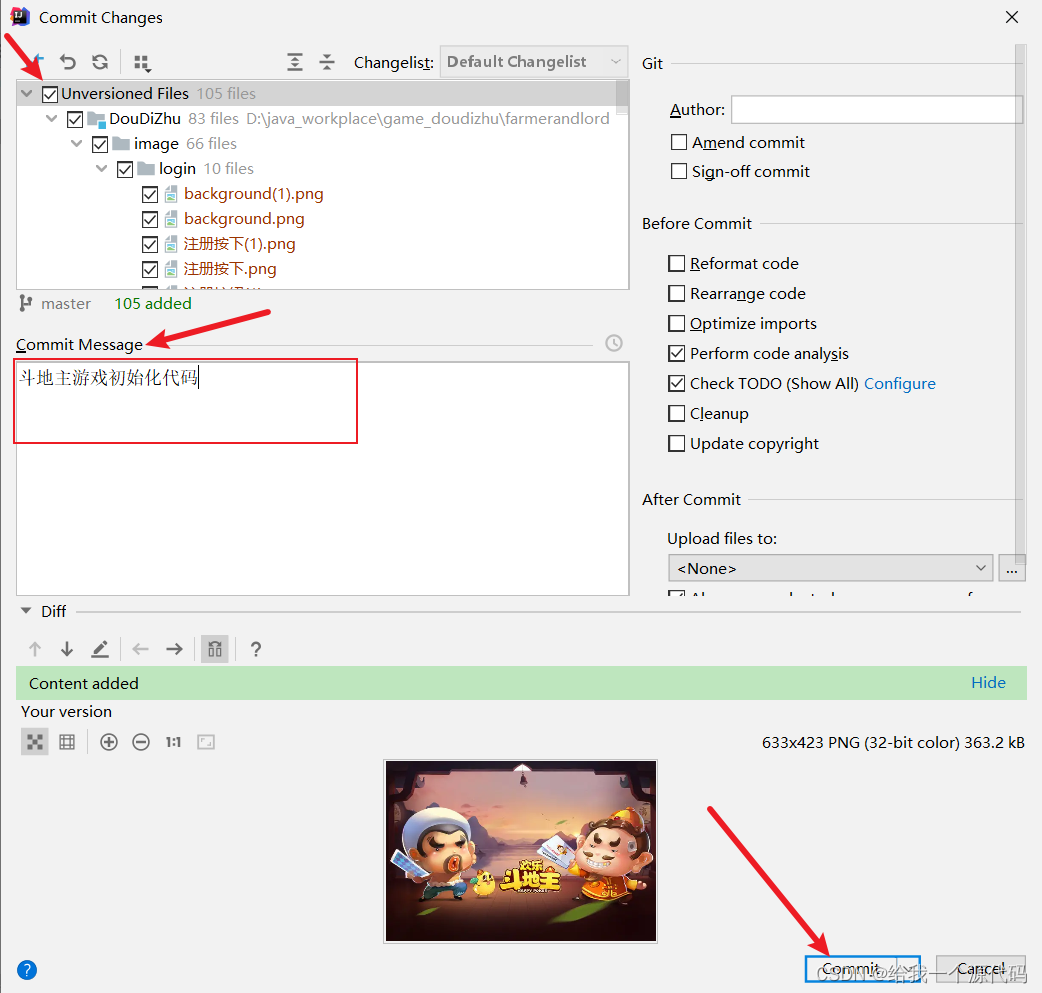Open the Upload files to dropdown
The image size is (1042, 993).
pyautogui.click(x=830, y=568)
